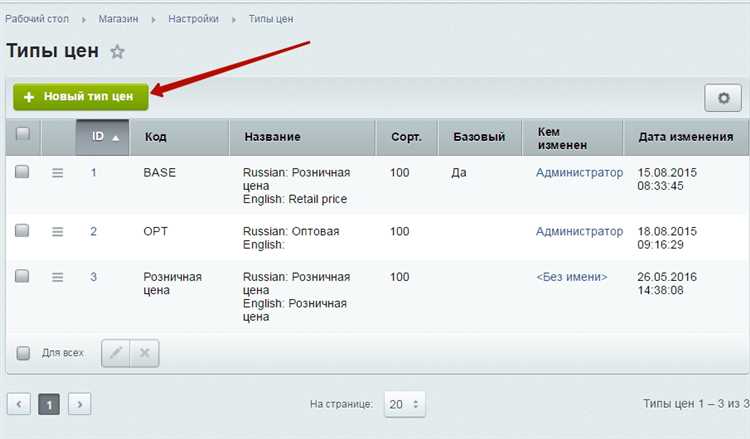The height and width of the screenshot is (439, 750).
Task: Click the 'English: Retail price' name text
Action: coord(295,199)
